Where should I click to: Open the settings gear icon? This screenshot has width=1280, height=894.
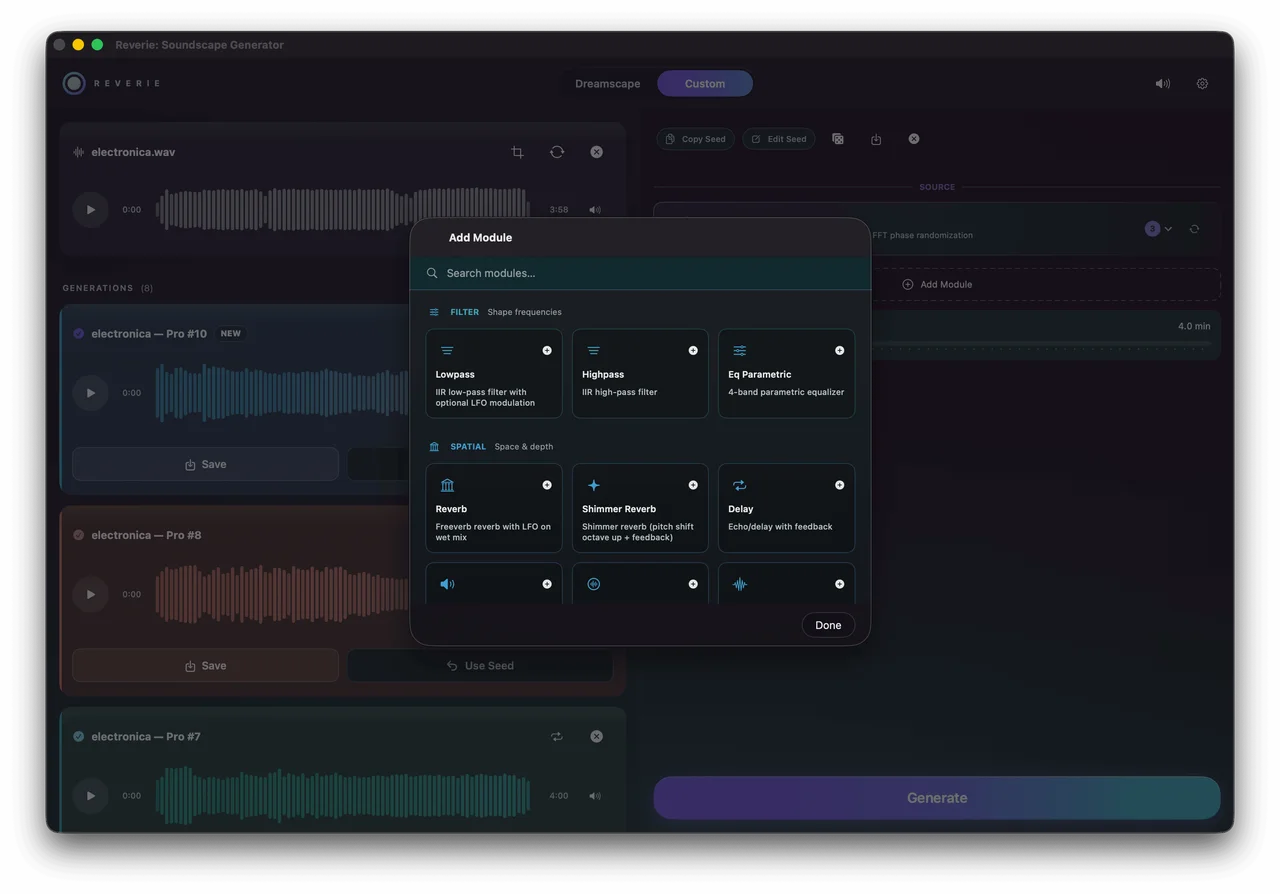1202,84
